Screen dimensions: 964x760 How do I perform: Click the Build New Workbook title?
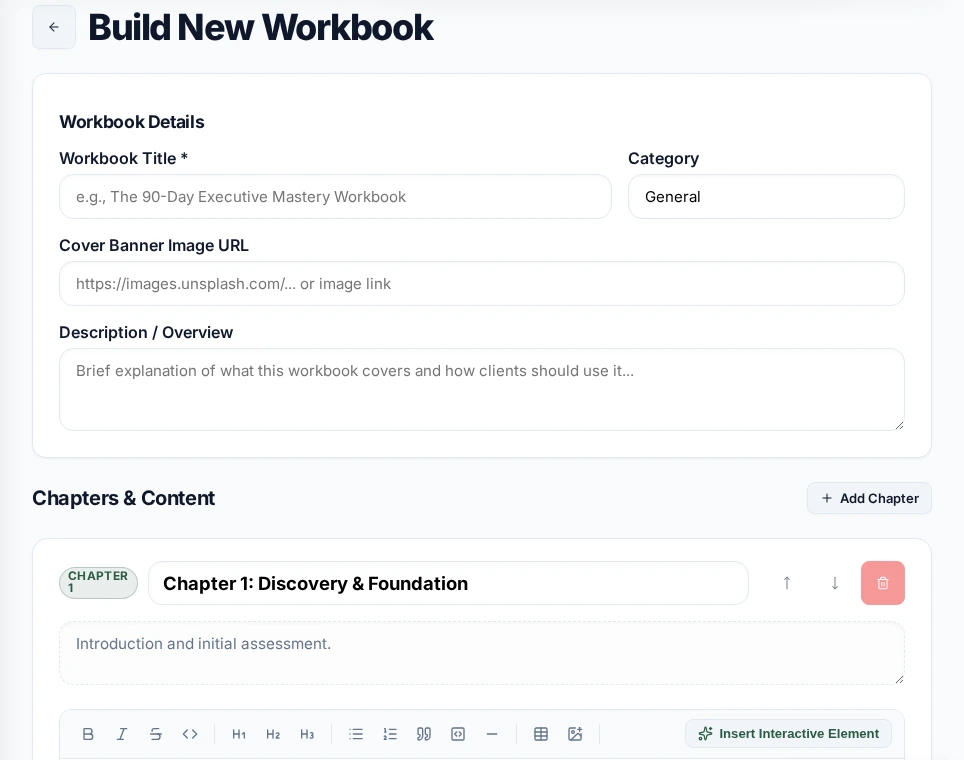click(261, 27)
